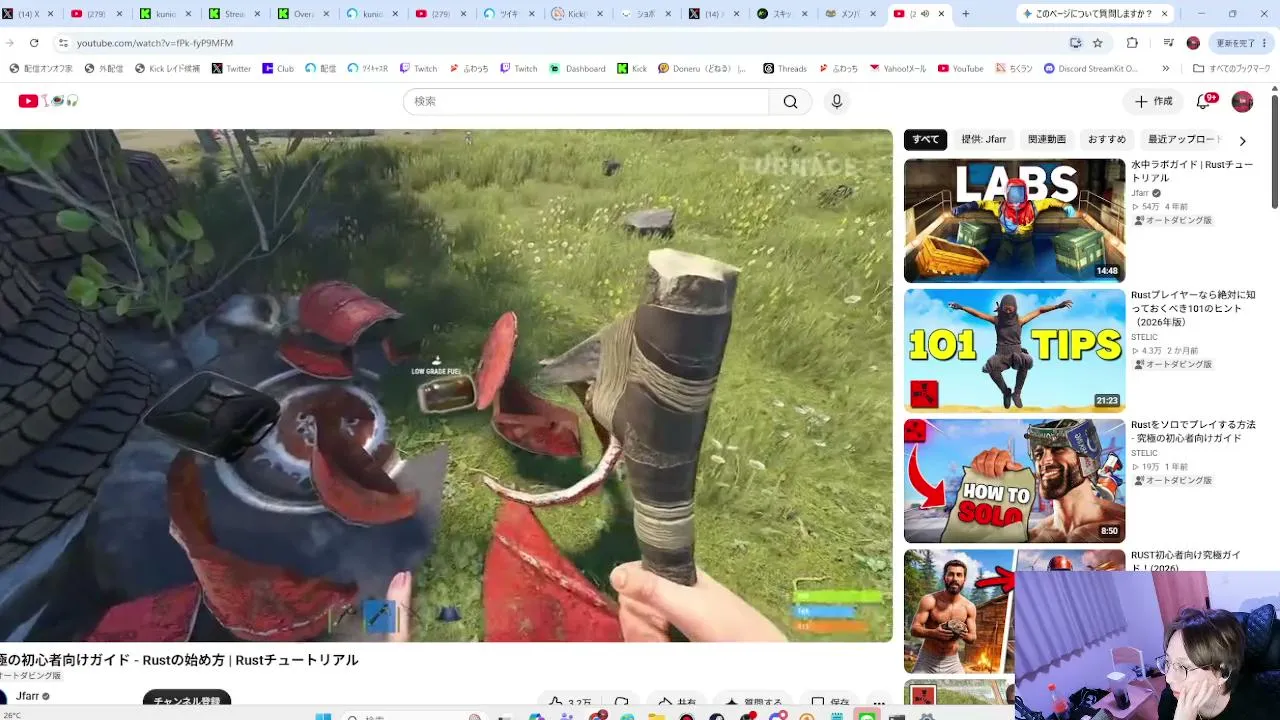Bookmark this page with the star icon
The width and height of the screenshot is (1280, 720).
pyautogui.click(x=1097, y=43)
